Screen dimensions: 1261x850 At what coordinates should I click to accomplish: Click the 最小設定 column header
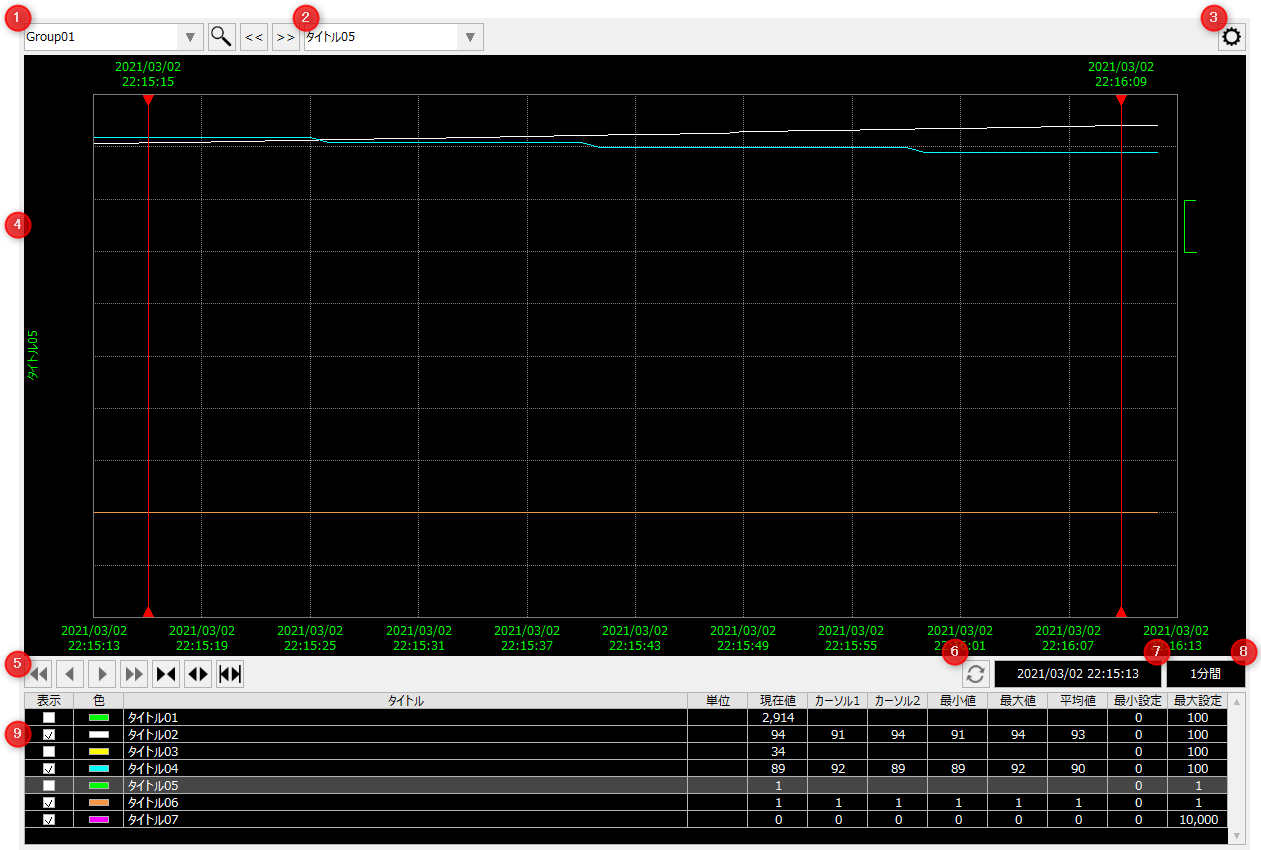pyautogui.click(x=1138, y=701)
